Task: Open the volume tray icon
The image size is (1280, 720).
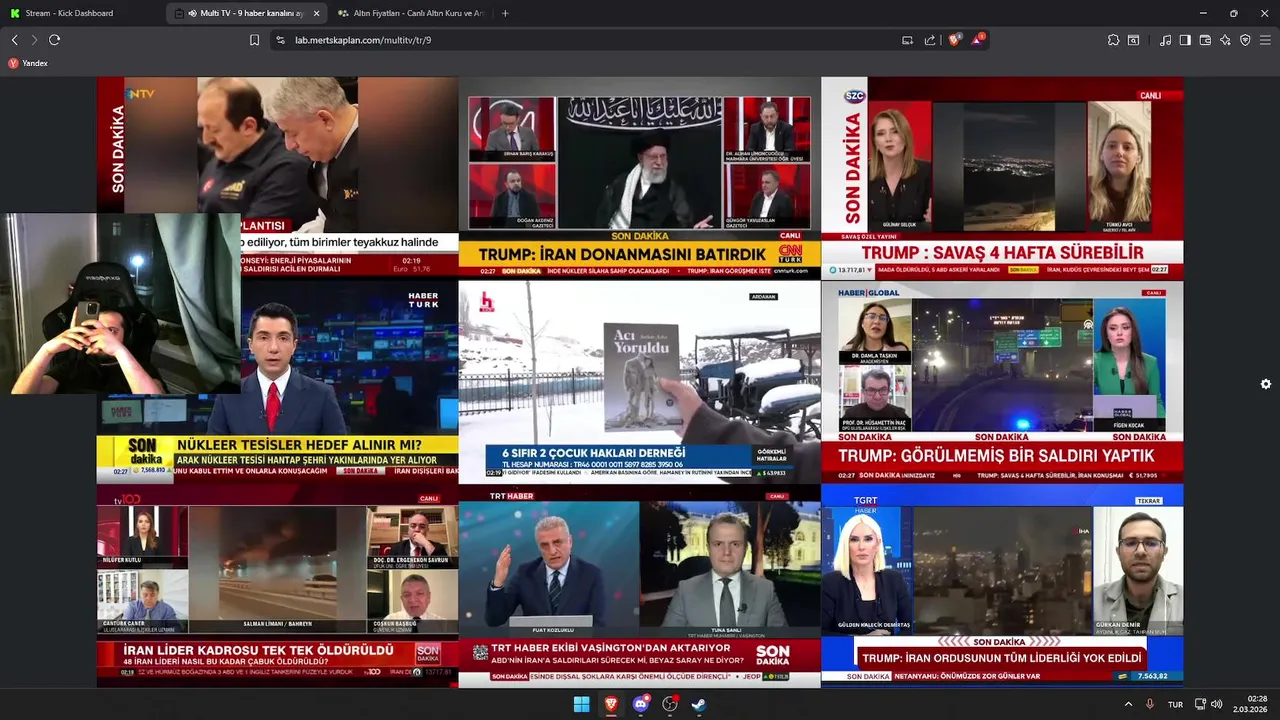Action: [1217, 704]
